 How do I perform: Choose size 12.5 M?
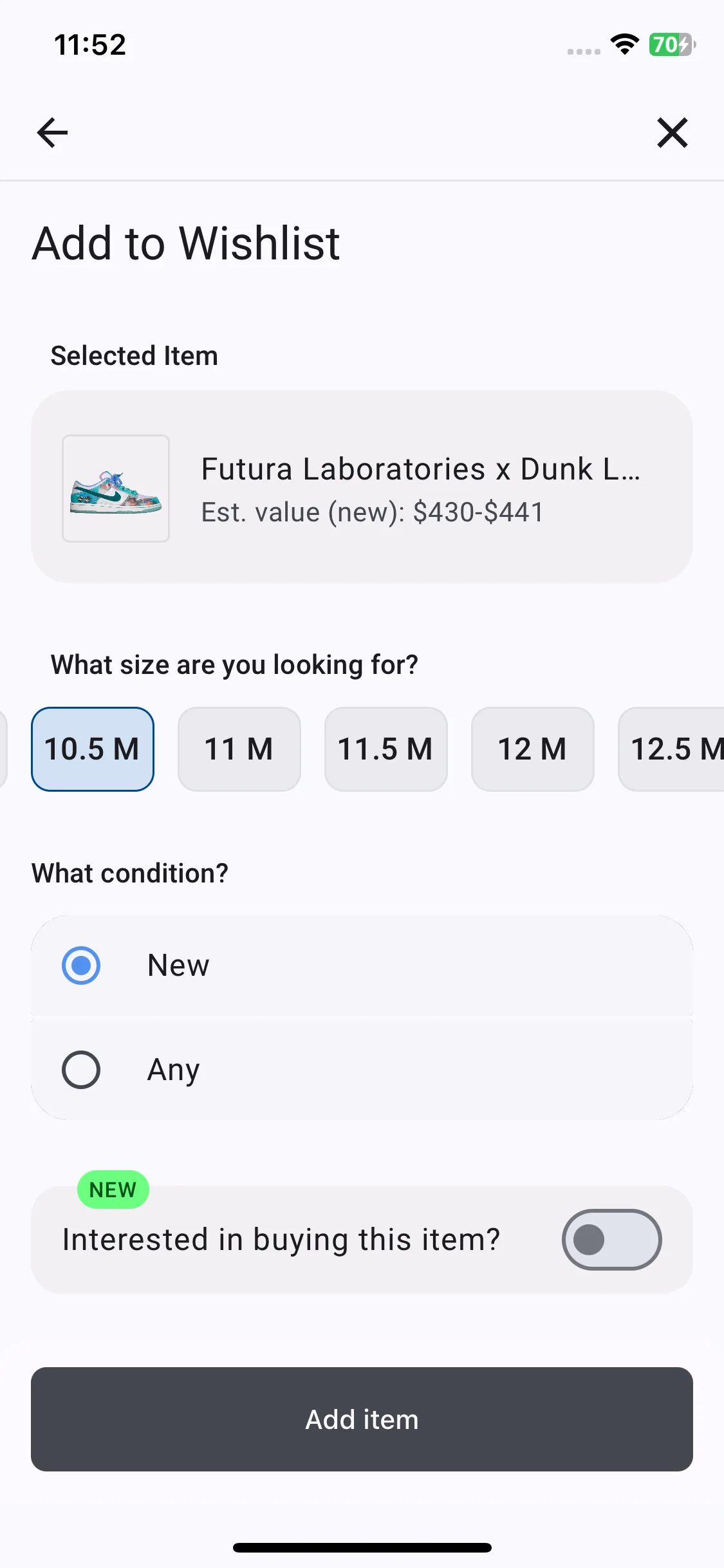click(671, 749)
